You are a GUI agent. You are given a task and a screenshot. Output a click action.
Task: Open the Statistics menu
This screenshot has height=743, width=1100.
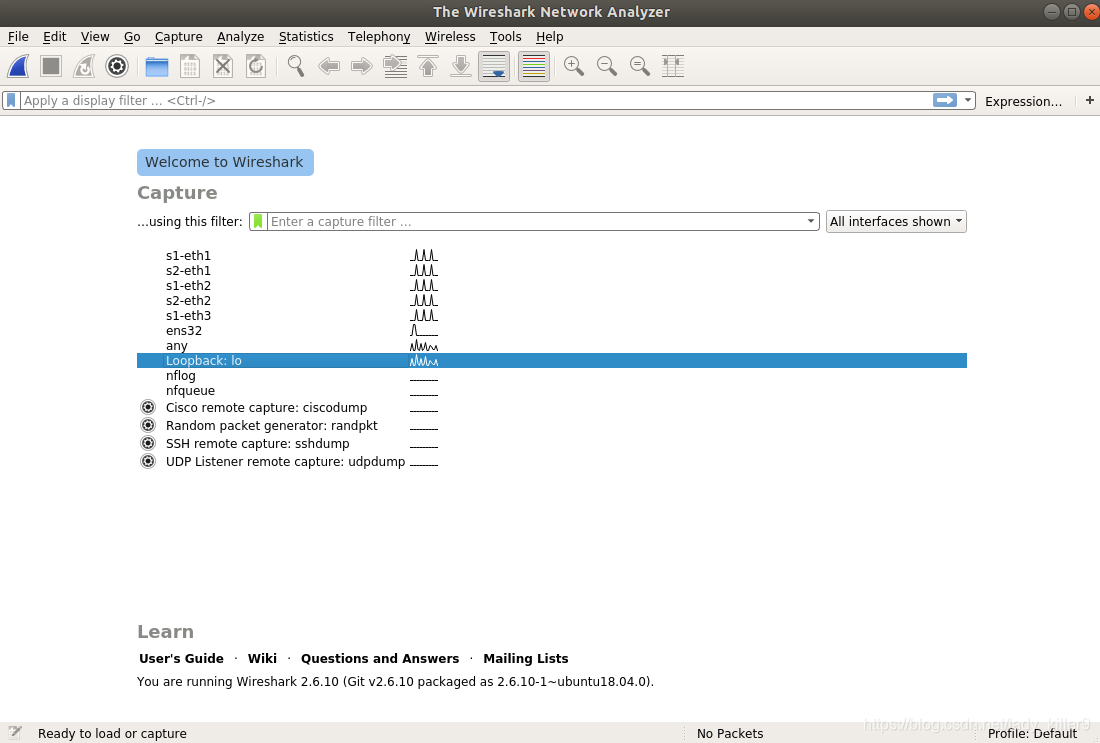click(306, 36)
